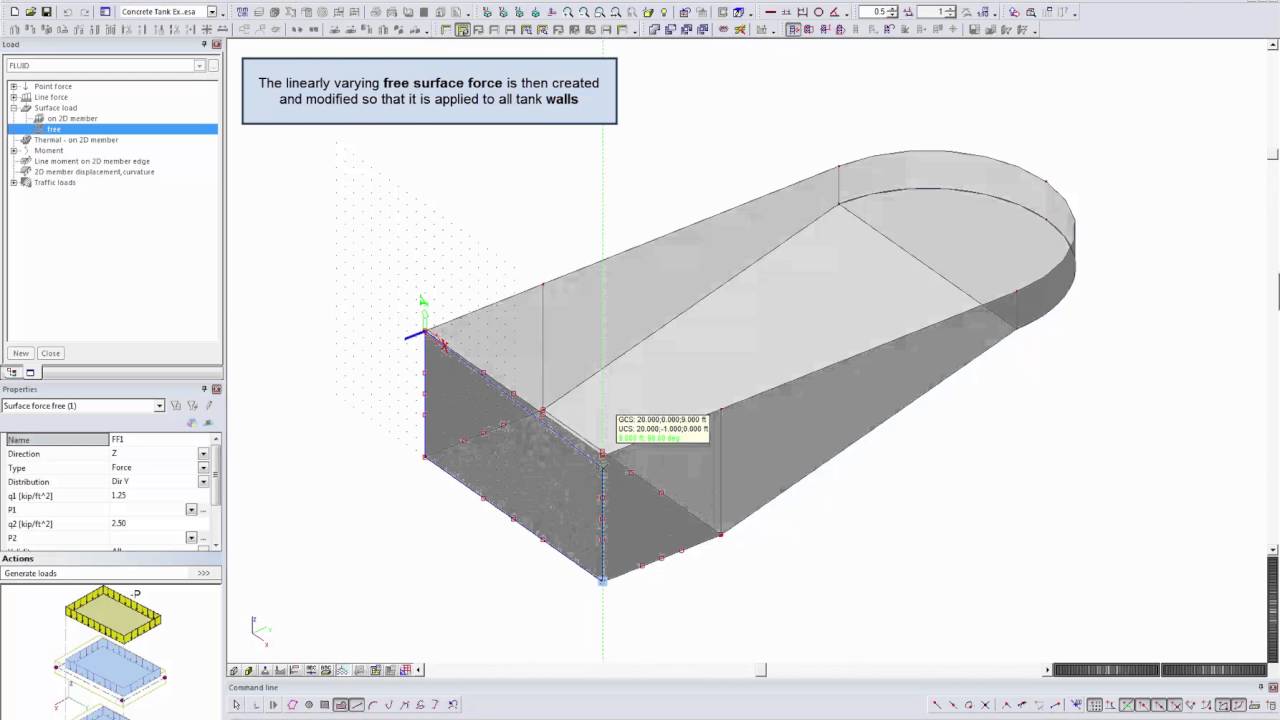Viewport: 1280px width, 720px height.
Task: Click the Name field value FF1
Action: 160,440
